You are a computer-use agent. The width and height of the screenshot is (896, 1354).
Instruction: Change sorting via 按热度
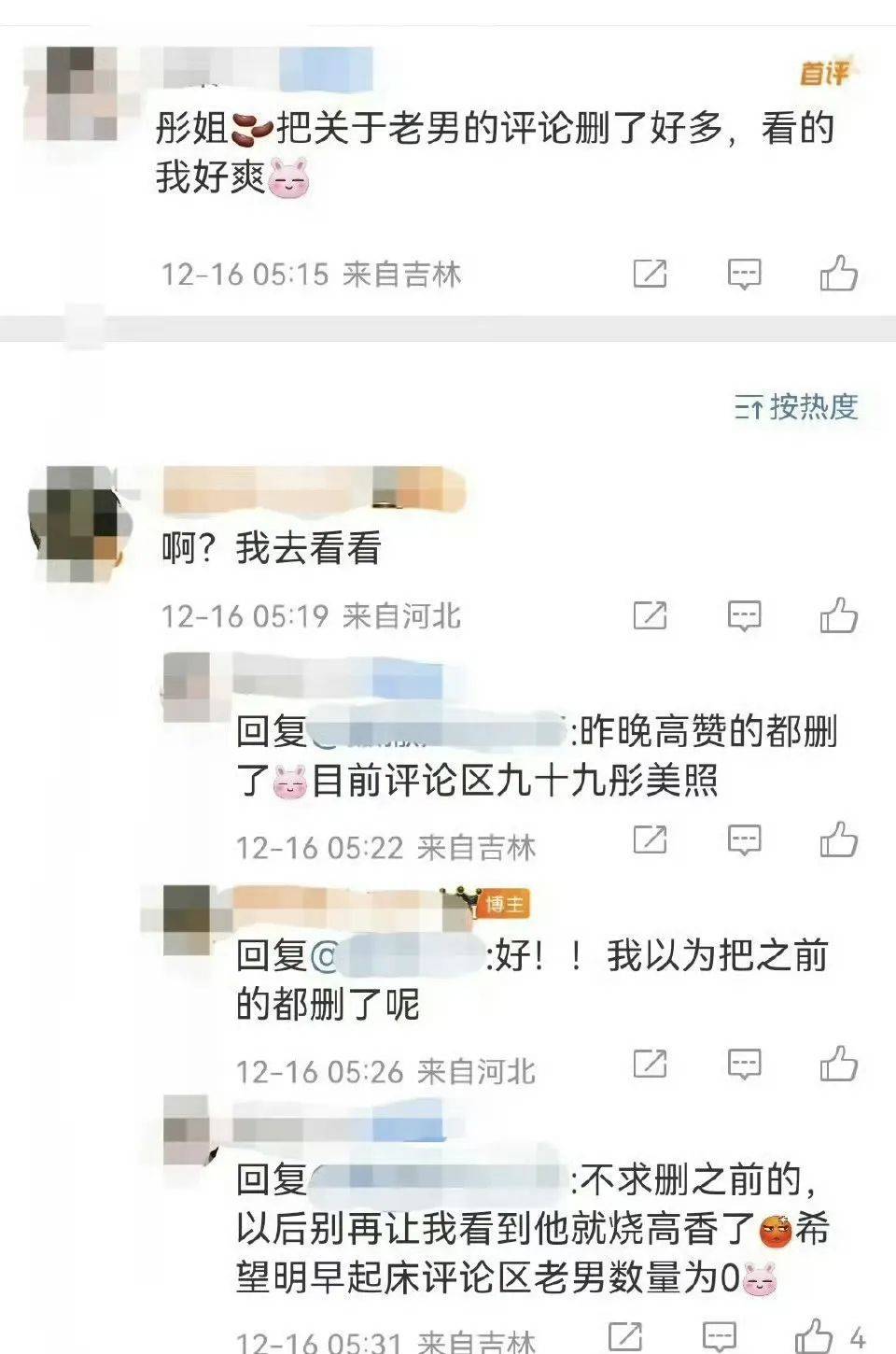[795, 407]
